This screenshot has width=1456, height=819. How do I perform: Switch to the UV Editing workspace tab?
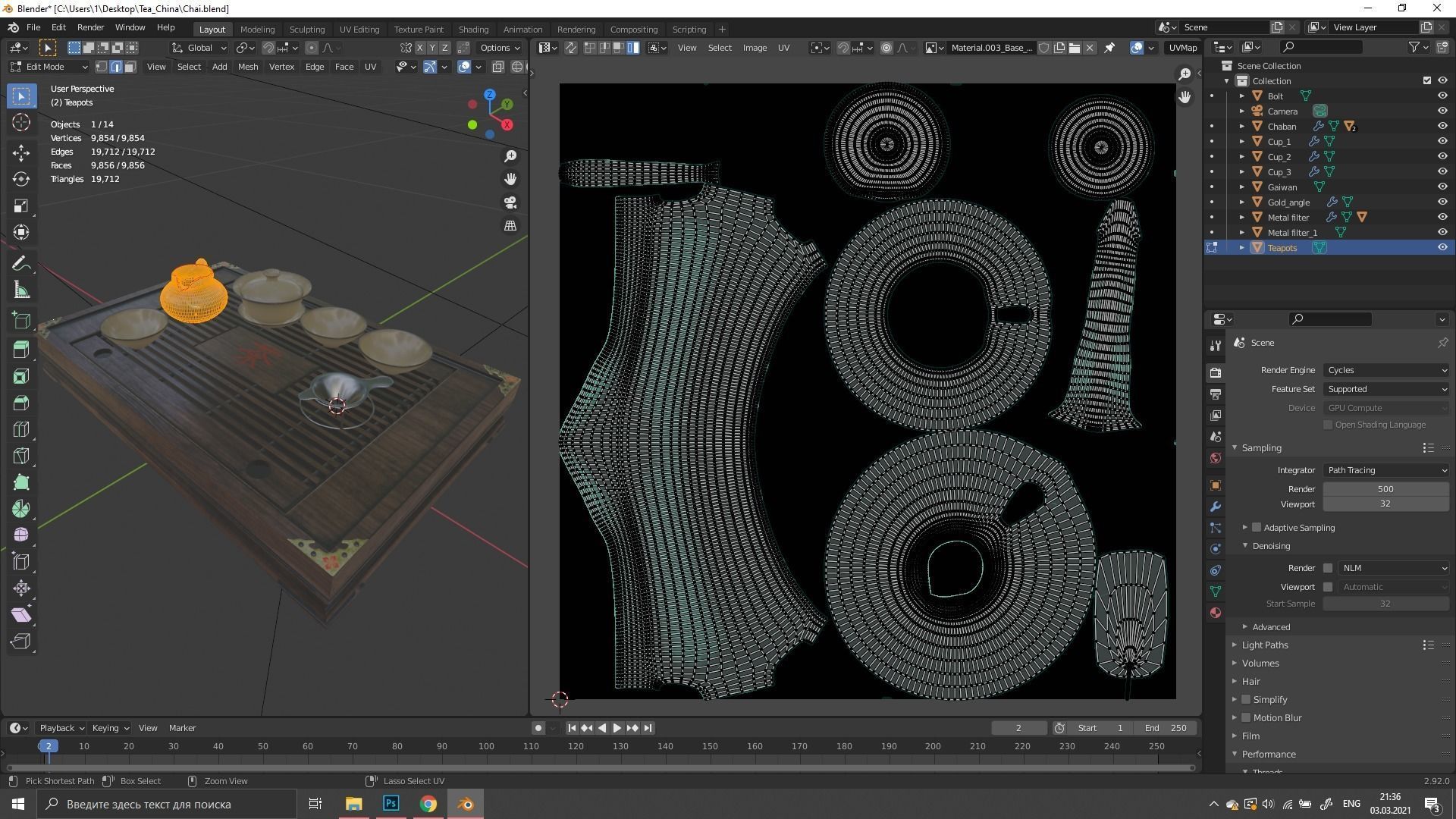(x=359, y=29)
